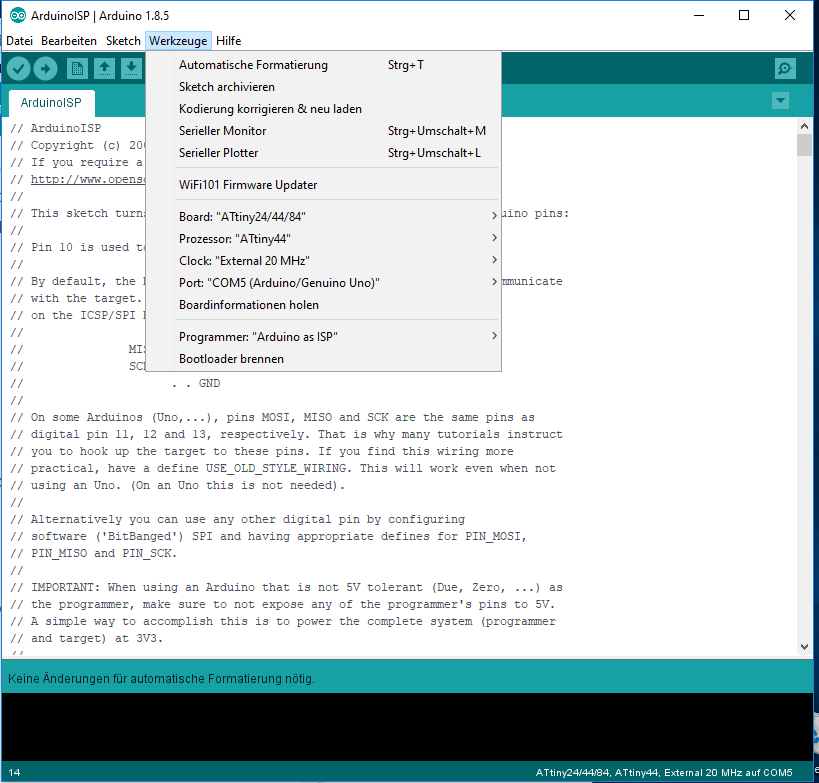Click the Strg+T shortcut label
This screenshot has width=819, height=783.
(405, 65)
